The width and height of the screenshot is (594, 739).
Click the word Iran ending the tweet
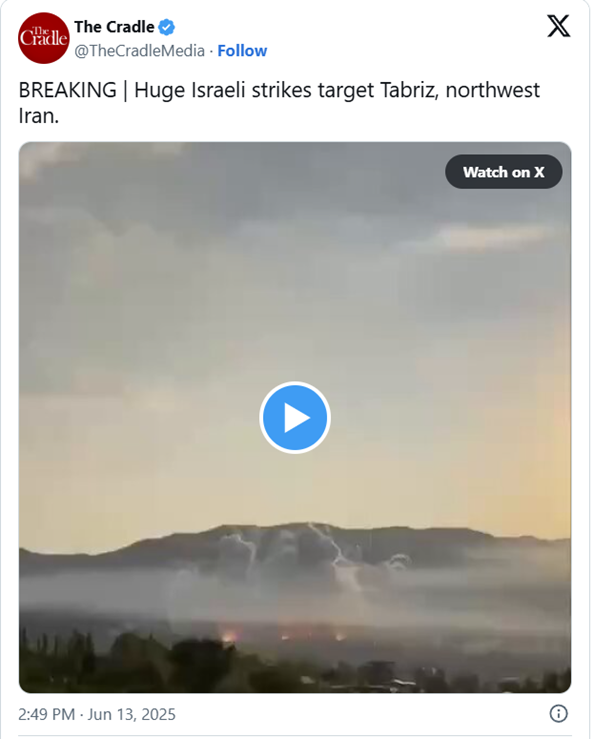(x=36, y=116)
